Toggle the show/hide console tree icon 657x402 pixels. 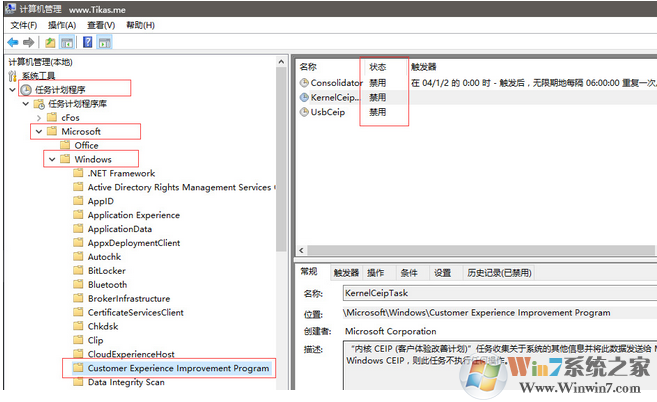tap(67, 42)
